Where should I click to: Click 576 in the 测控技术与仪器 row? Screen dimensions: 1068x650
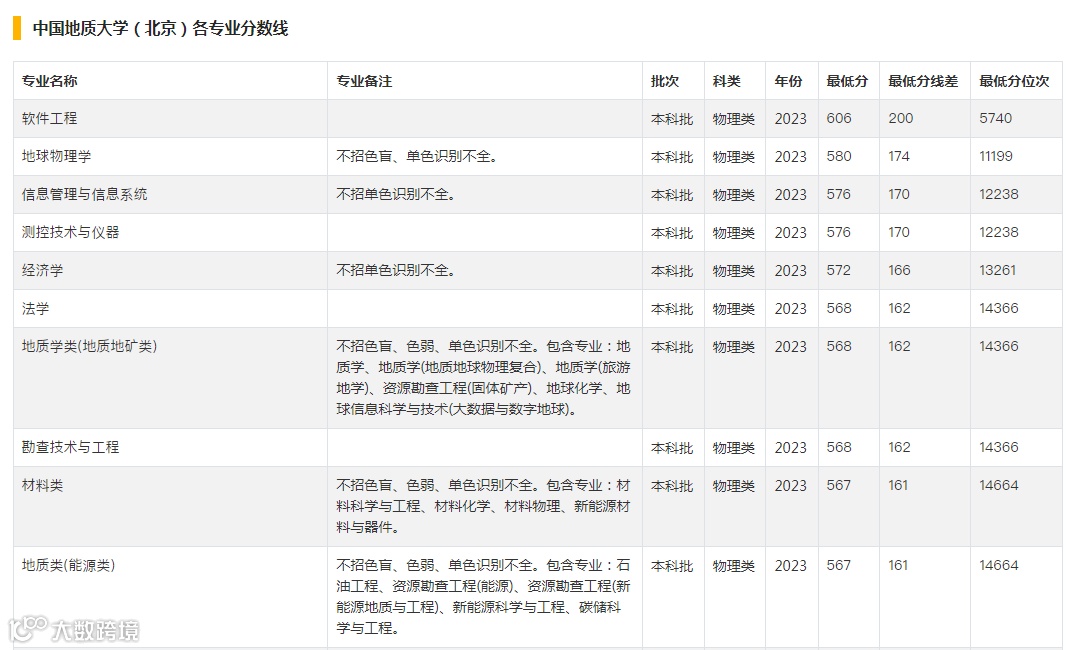[839, 232]
